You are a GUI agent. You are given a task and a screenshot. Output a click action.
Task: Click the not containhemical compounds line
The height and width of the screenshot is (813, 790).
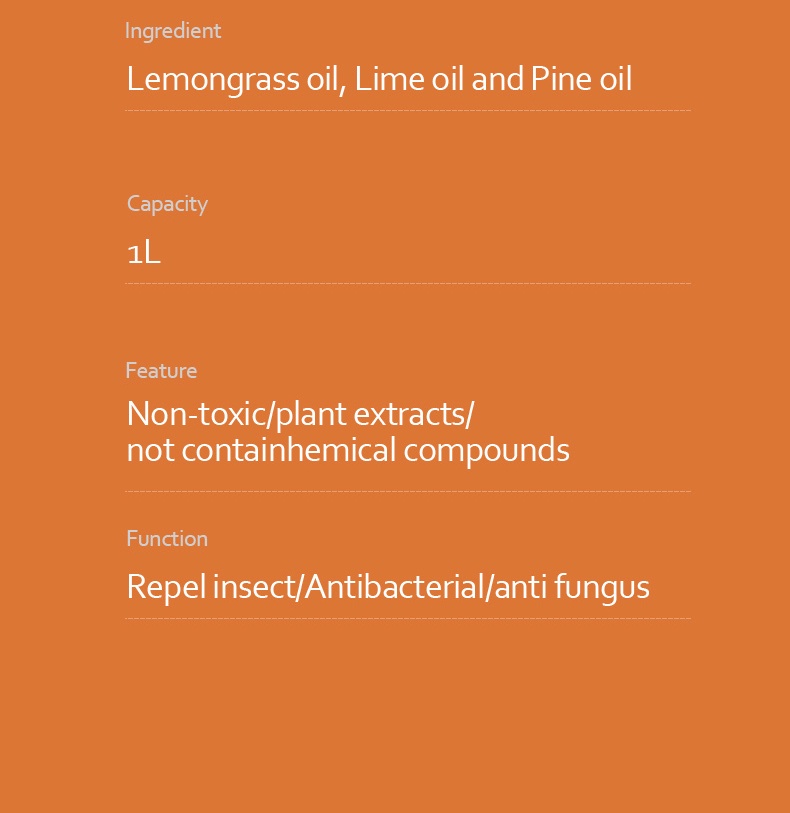click(x=348, y=450)
